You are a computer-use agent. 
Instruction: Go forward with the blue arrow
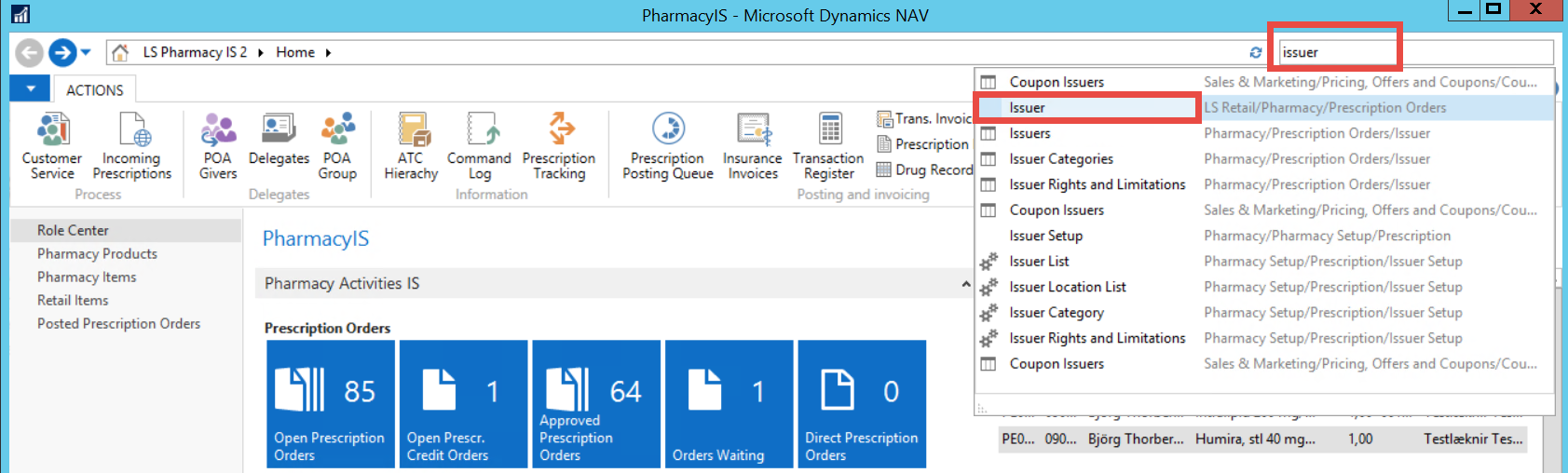pyautogui.click(x=62, y=53)
